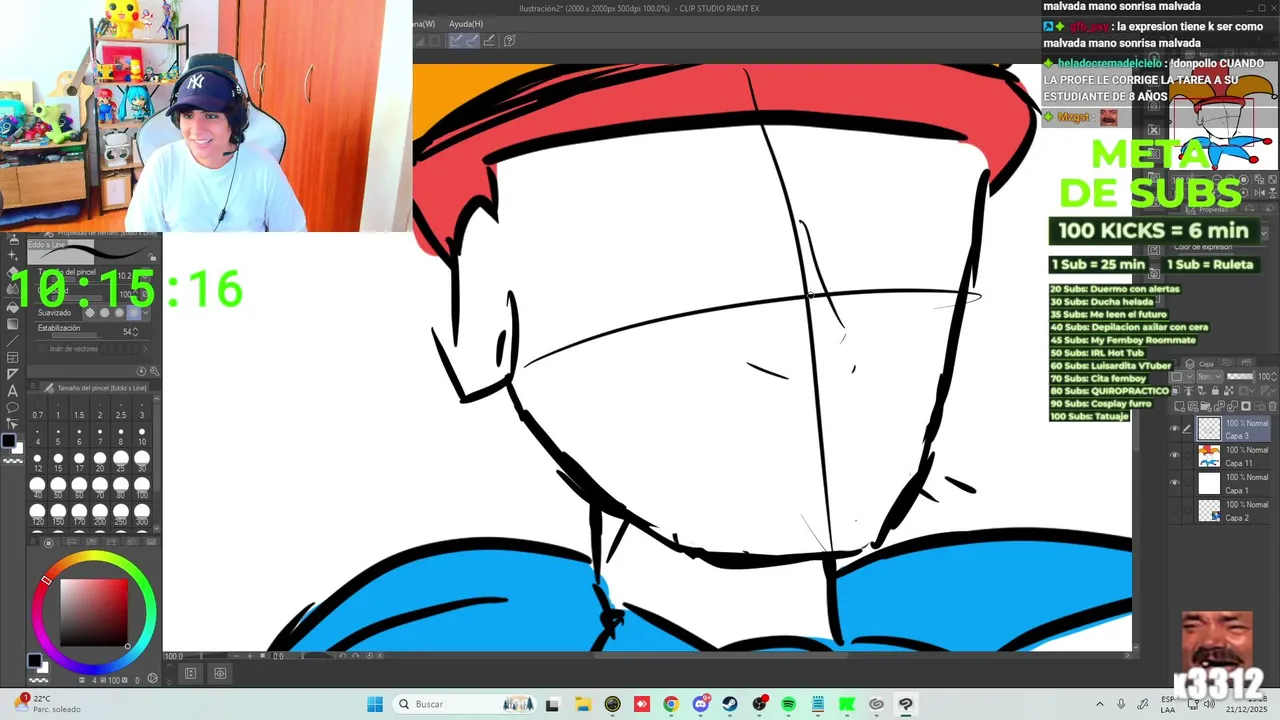This screenshot has width=1280, height=720.
Task: Select the Gradient tool
Action: [13, 324]
